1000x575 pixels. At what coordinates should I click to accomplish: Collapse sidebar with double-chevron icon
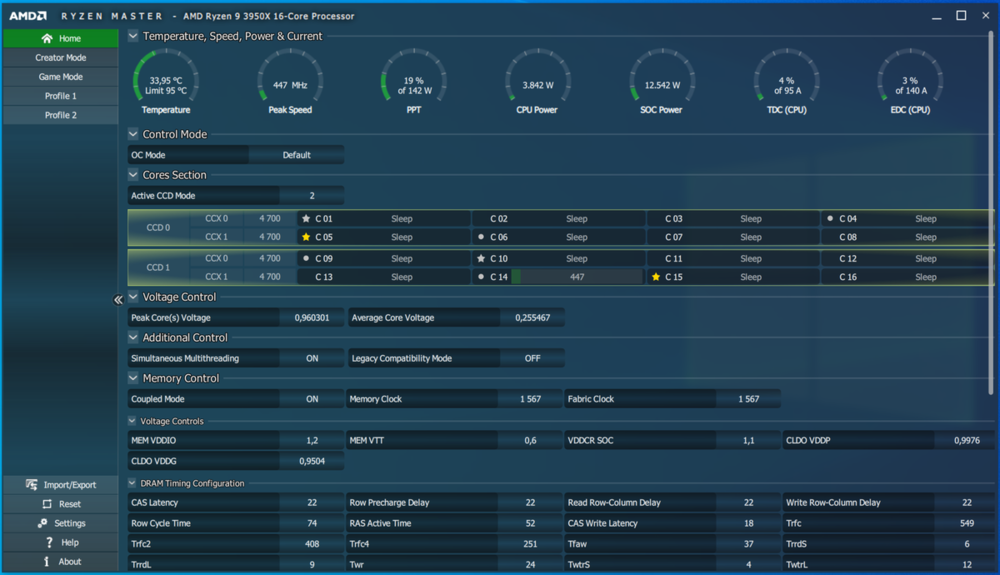coord(118,300)
